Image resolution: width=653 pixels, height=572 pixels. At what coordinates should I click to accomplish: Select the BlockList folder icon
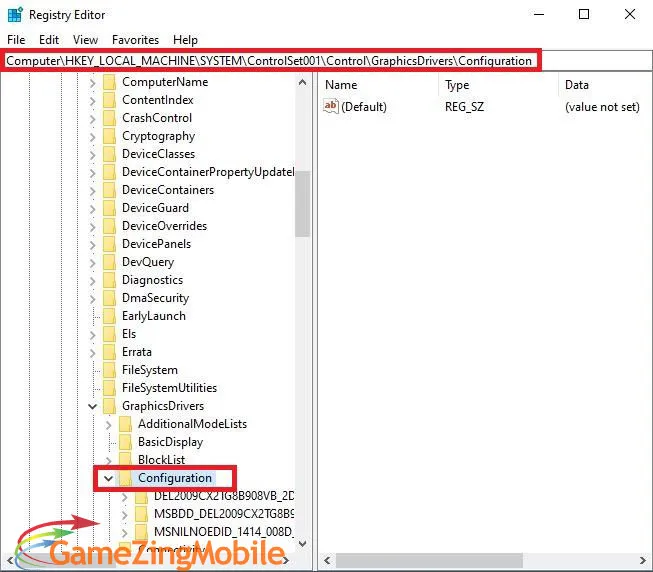click(125, 459)
